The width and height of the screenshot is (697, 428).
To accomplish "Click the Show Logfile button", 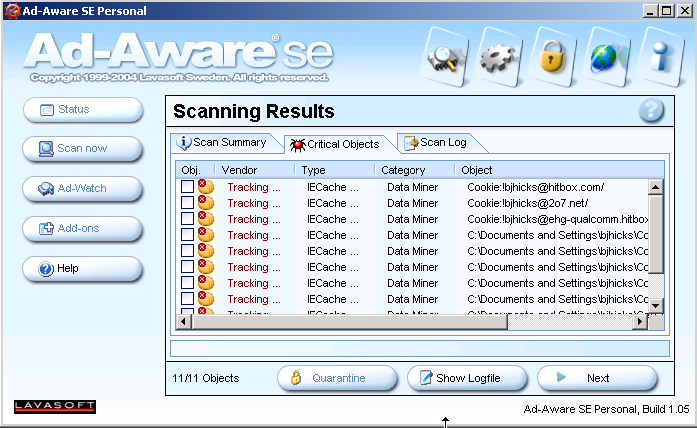I will [467, 378].
